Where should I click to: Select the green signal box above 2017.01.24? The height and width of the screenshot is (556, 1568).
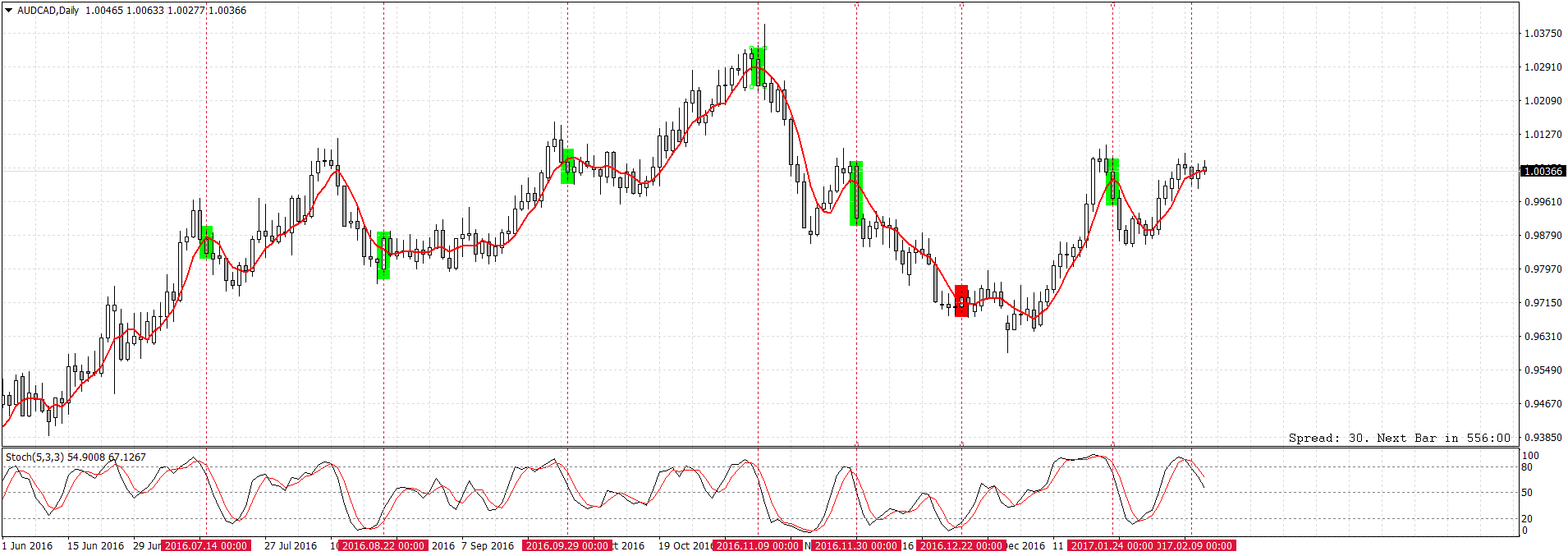[1112, 182]
